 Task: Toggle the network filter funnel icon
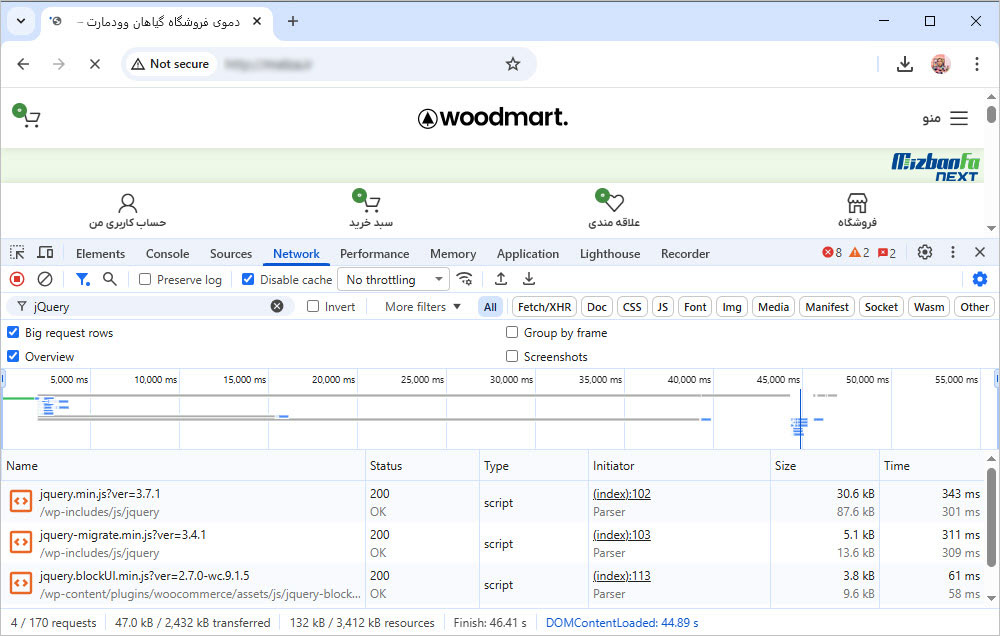(x=83, y=280)
